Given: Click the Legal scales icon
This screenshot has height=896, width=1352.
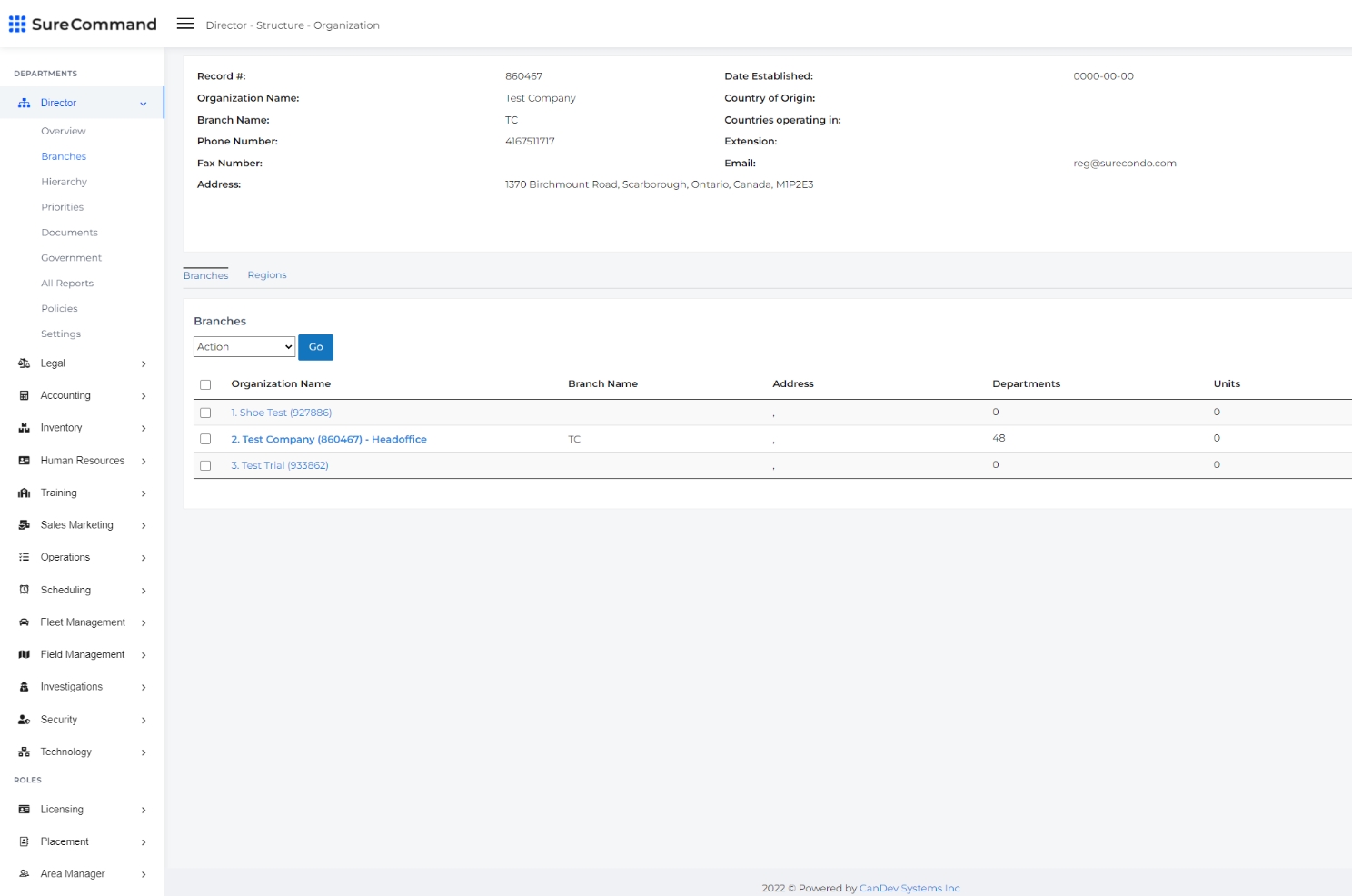Looking at the screenshot, I should 25,363.
